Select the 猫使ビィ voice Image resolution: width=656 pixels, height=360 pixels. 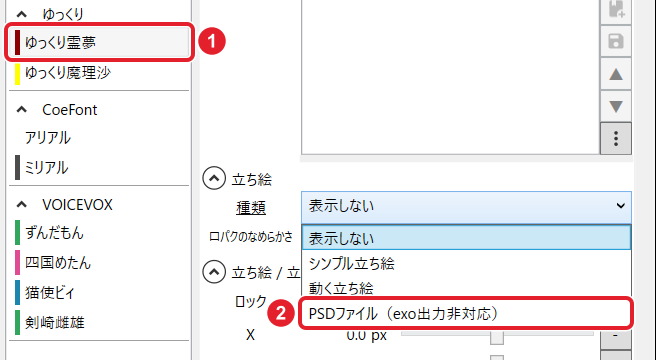point(99,292)
